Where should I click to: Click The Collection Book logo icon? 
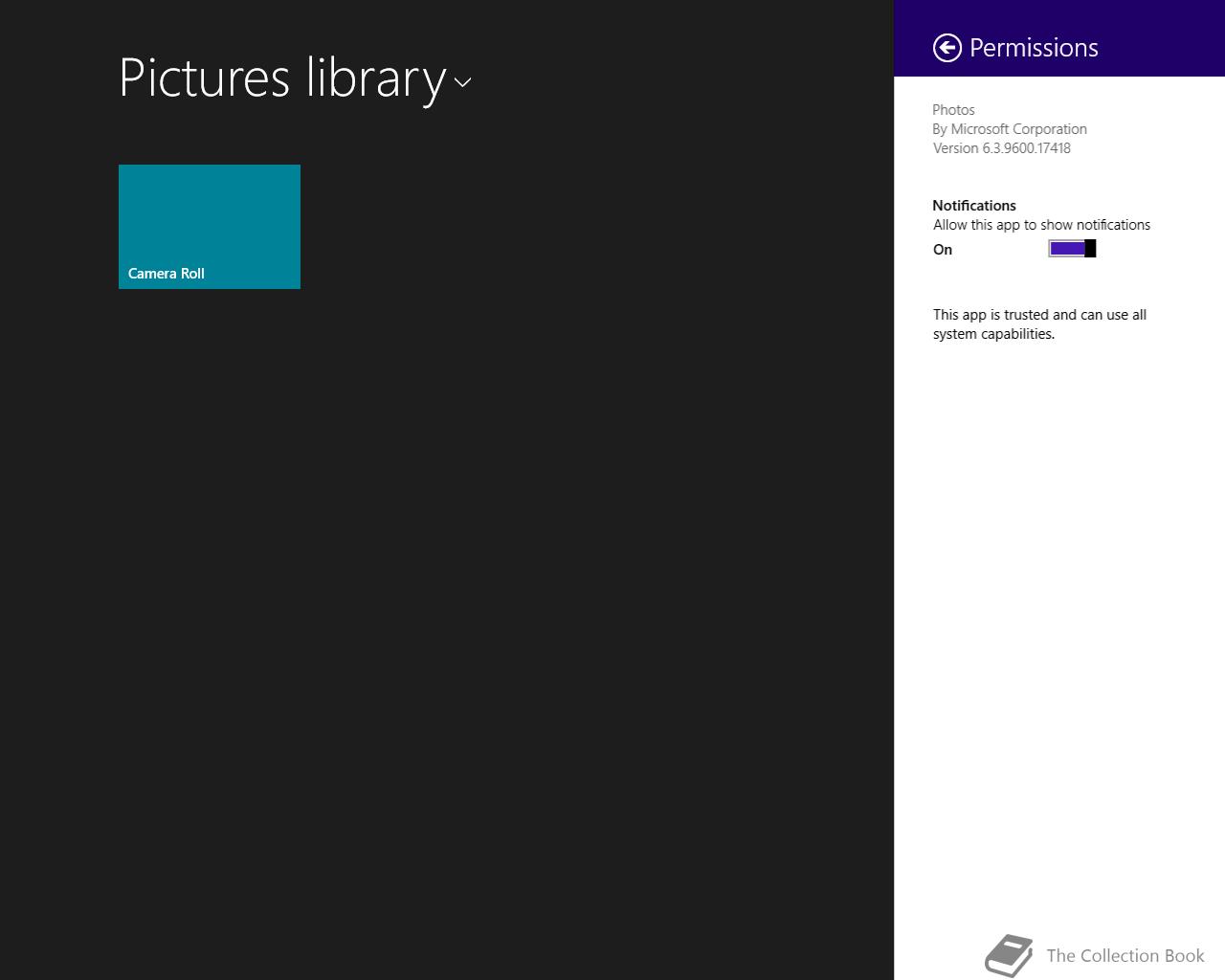1010,956
